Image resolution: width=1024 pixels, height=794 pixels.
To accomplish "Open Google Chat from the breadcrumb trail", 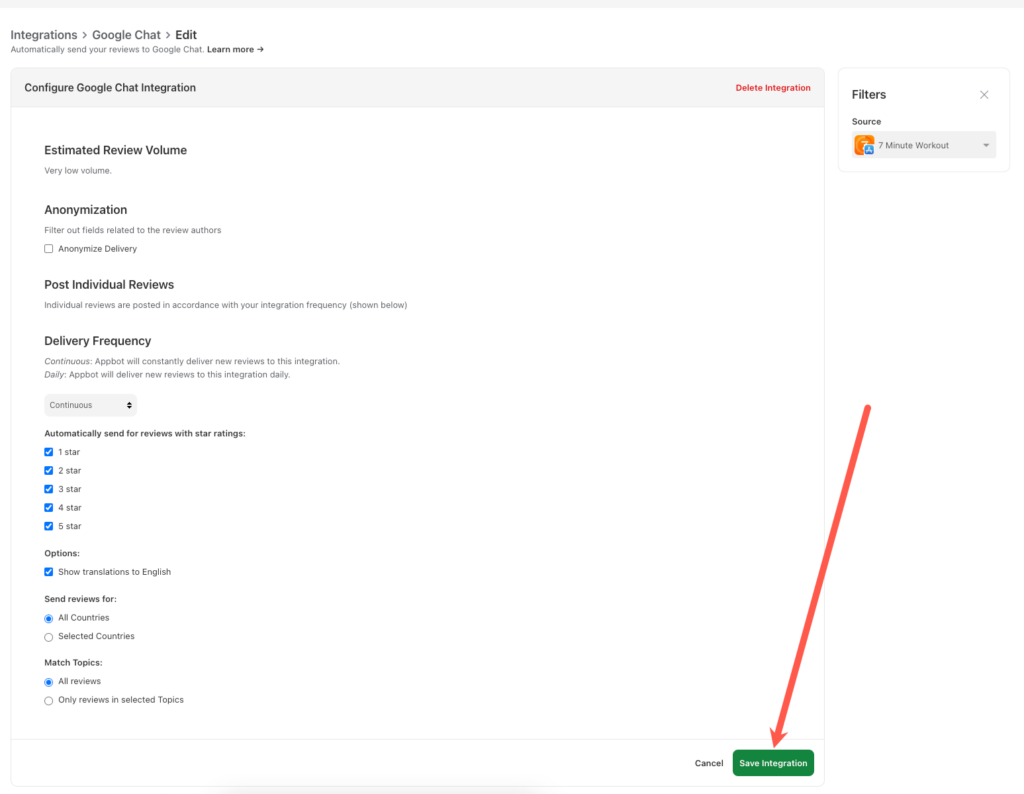I will coord(126,34).
